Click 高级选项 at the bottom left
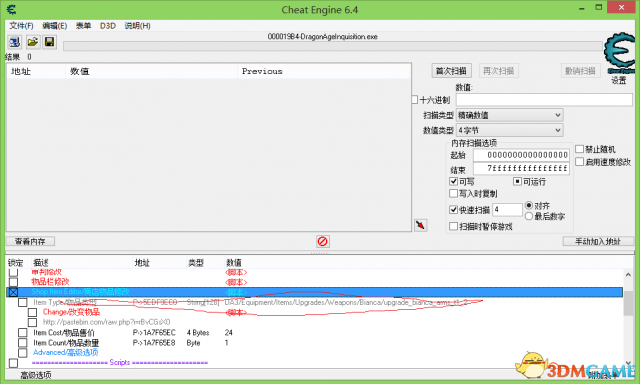This screenshot has height=384, width=640. coord(36,375)
